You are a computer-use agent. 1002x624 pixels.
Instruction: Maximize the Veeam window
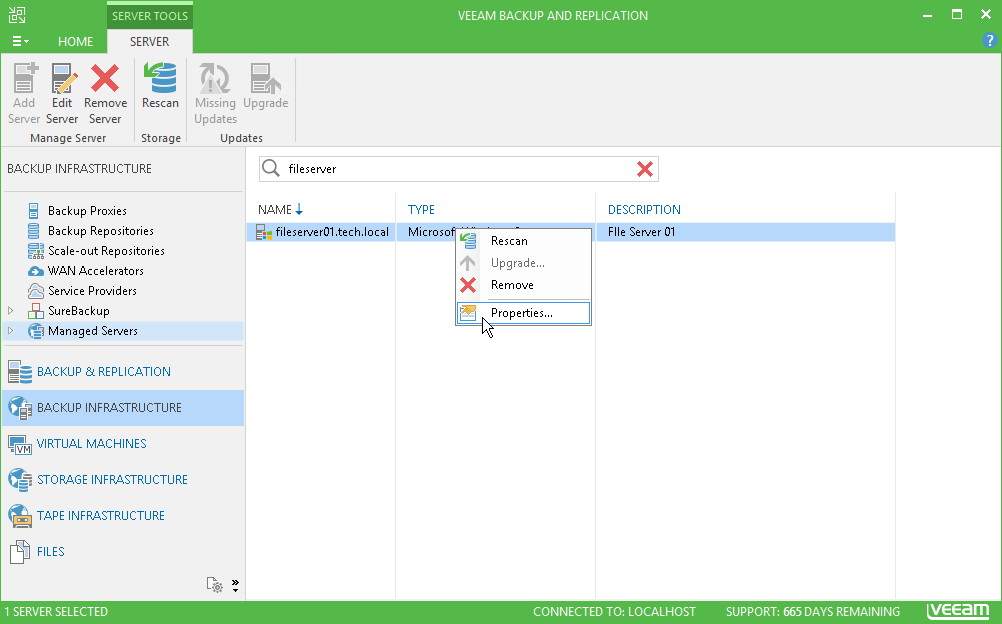pos(957,15)
